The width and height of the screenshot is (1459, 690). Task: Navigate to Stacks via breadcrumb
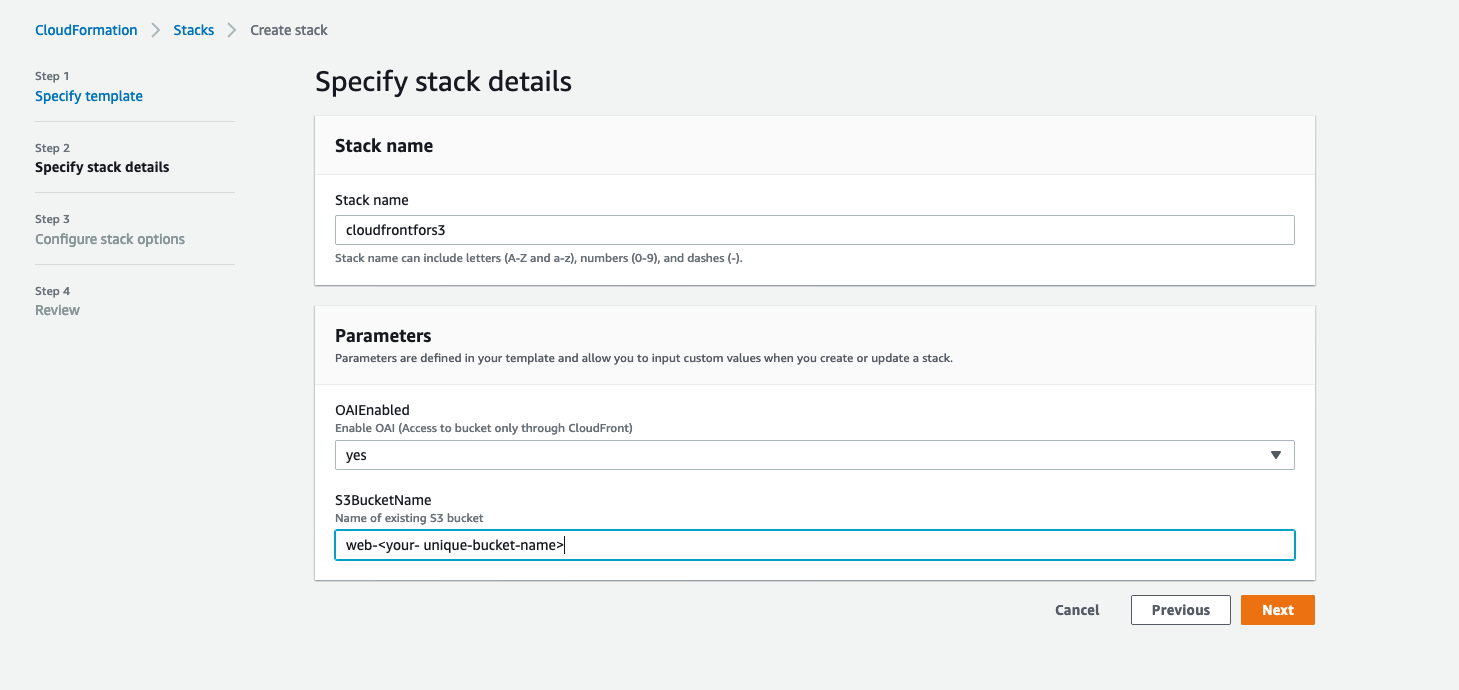[x=193, y=30]
